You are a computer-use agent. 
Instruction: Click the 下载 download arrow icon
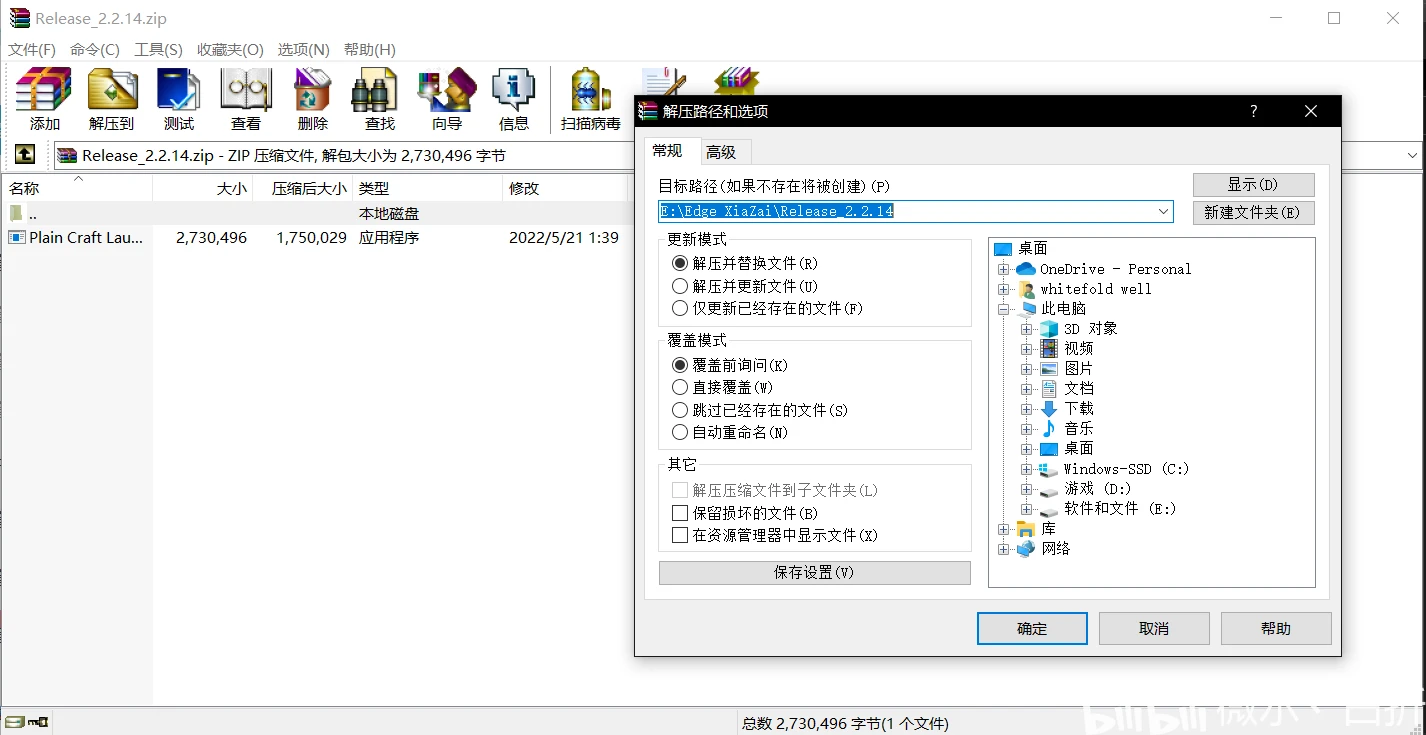click(x=1049, y=409)
